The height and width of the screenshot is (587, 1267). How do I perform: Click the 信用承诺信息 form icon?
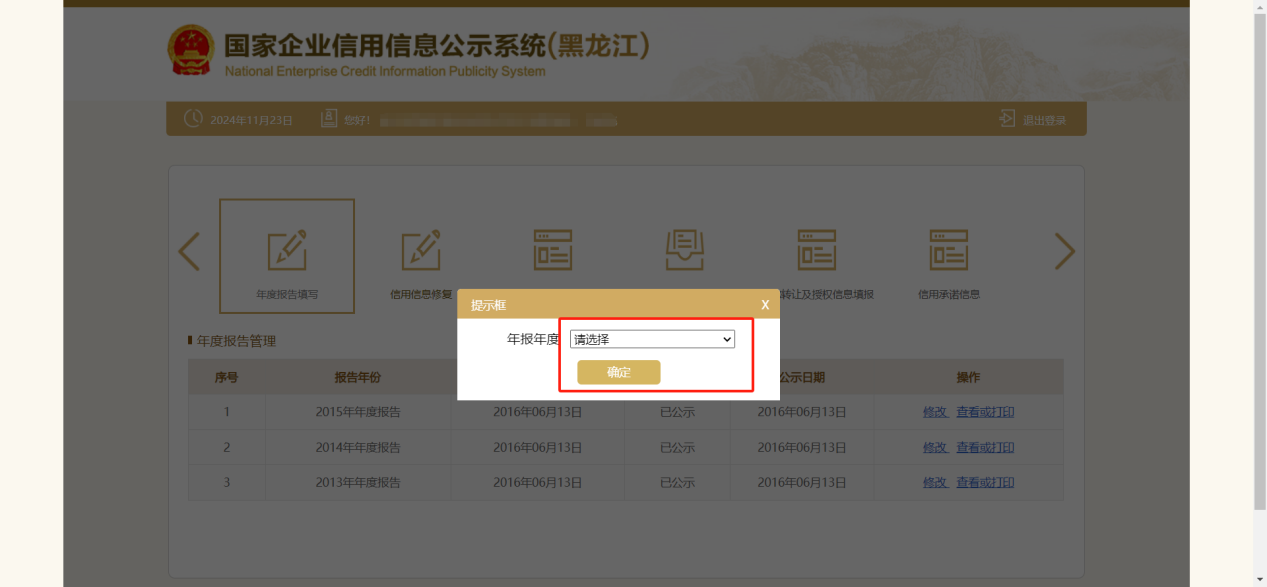coord(948,250)
